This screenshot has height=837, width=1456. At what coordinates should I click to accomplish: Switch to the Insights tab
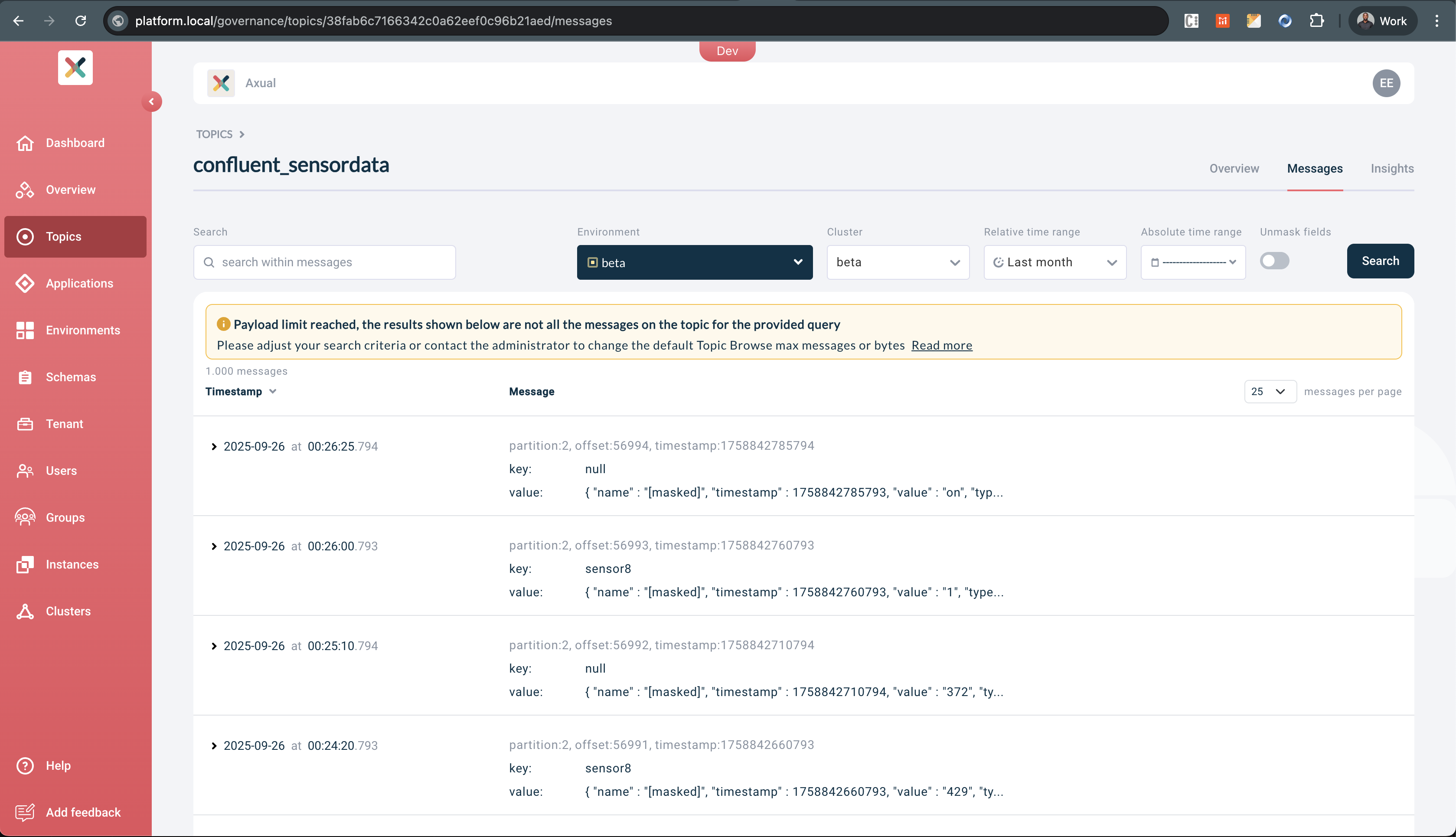[x=1392, y=168]
